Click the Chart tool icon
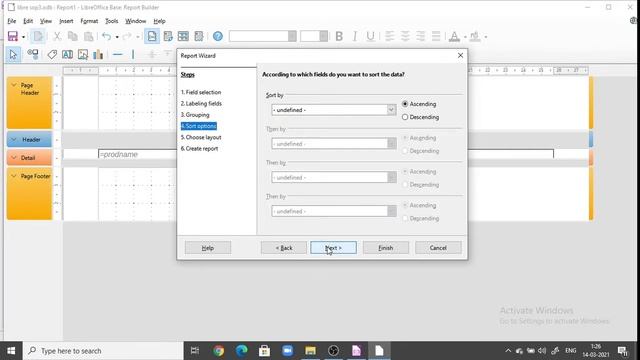Screen dimensions: 640x360 (98, 54)
